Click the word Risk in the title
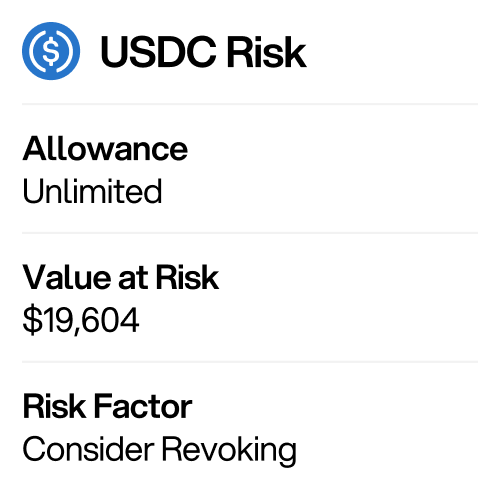500x500 pixels. [267, 52]
